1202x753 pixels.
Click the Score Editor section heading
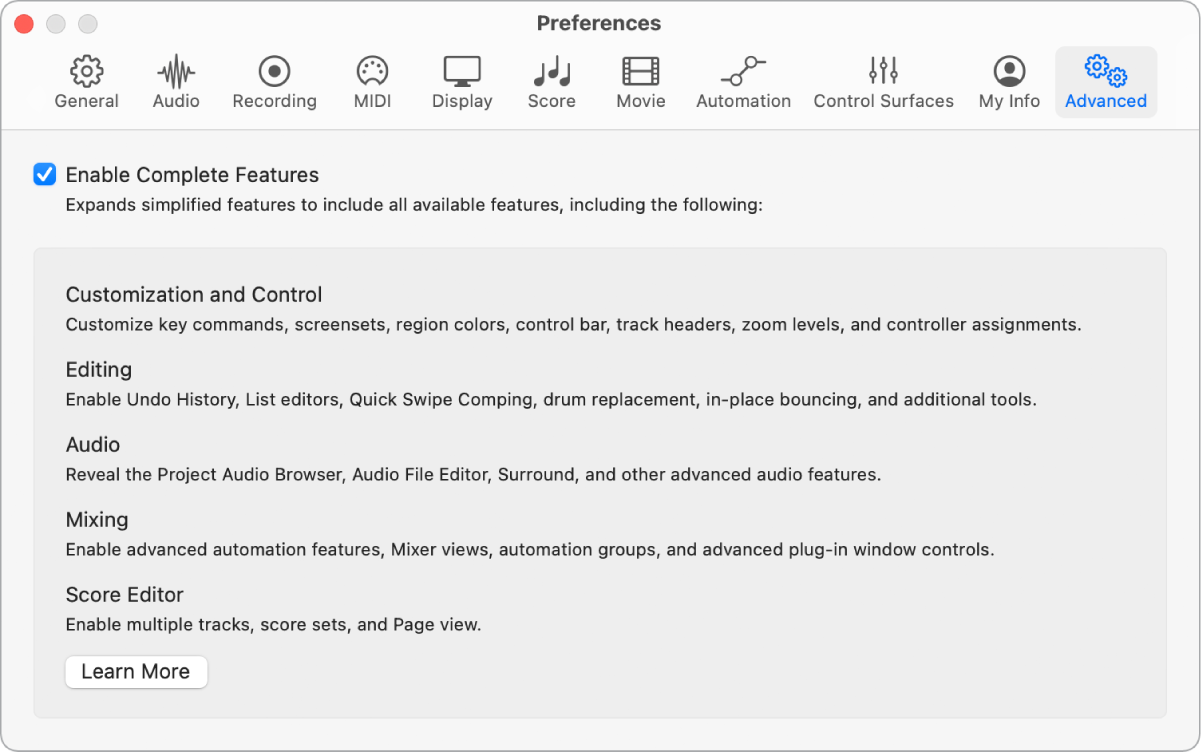[x=125, y=595]
